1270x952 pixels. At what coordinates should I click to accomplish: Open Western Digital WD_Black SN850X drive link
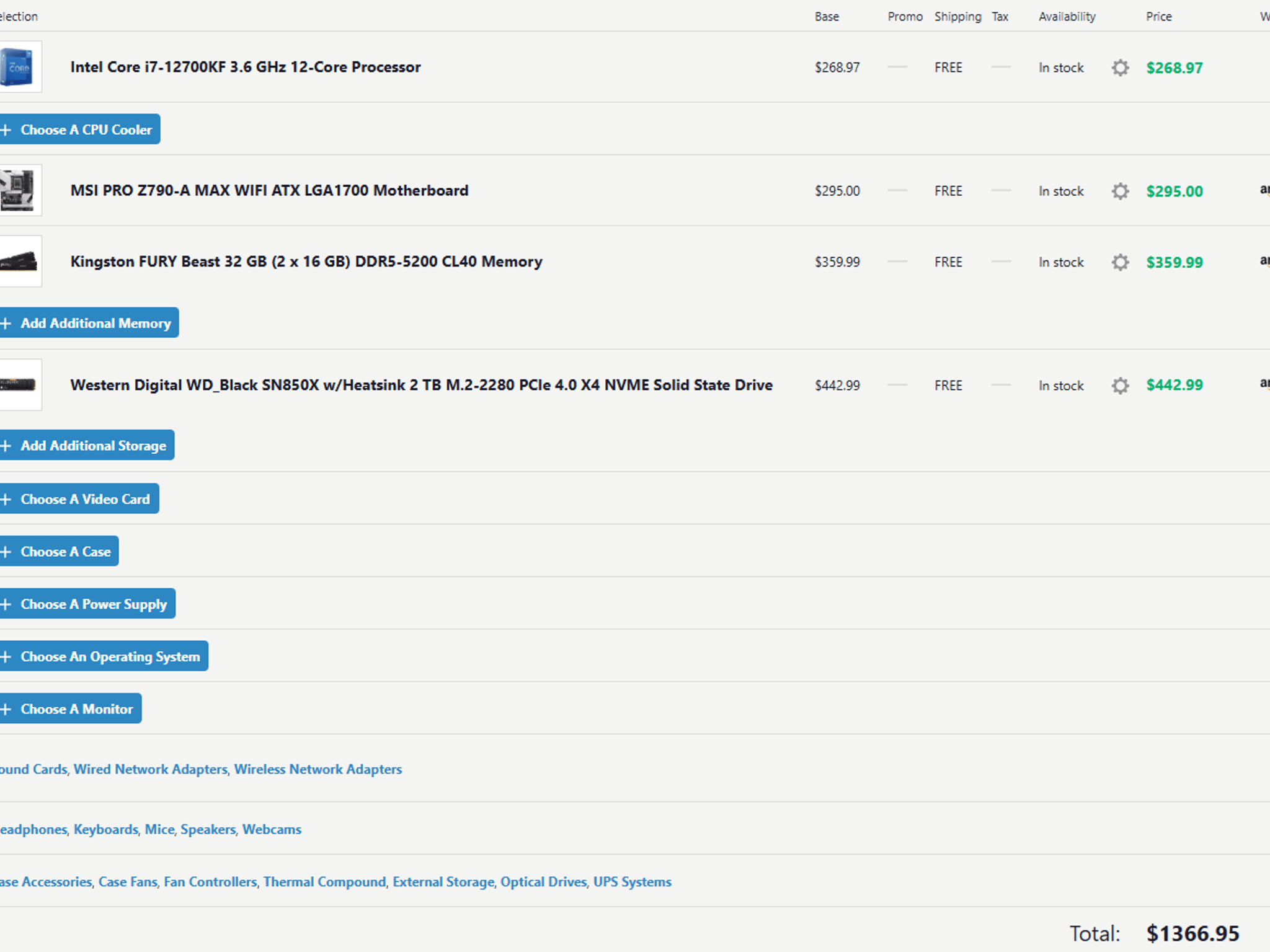pos(422,385)
